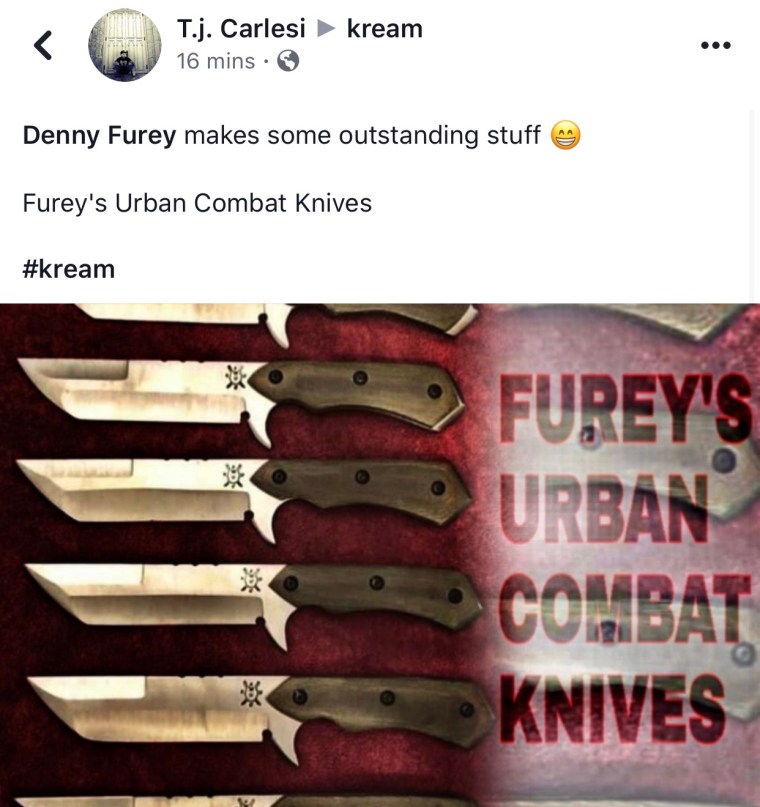Click the globe public-audience icon
Image resolution: width=760 pixels, height=807 pixels.
pos(288,61)
